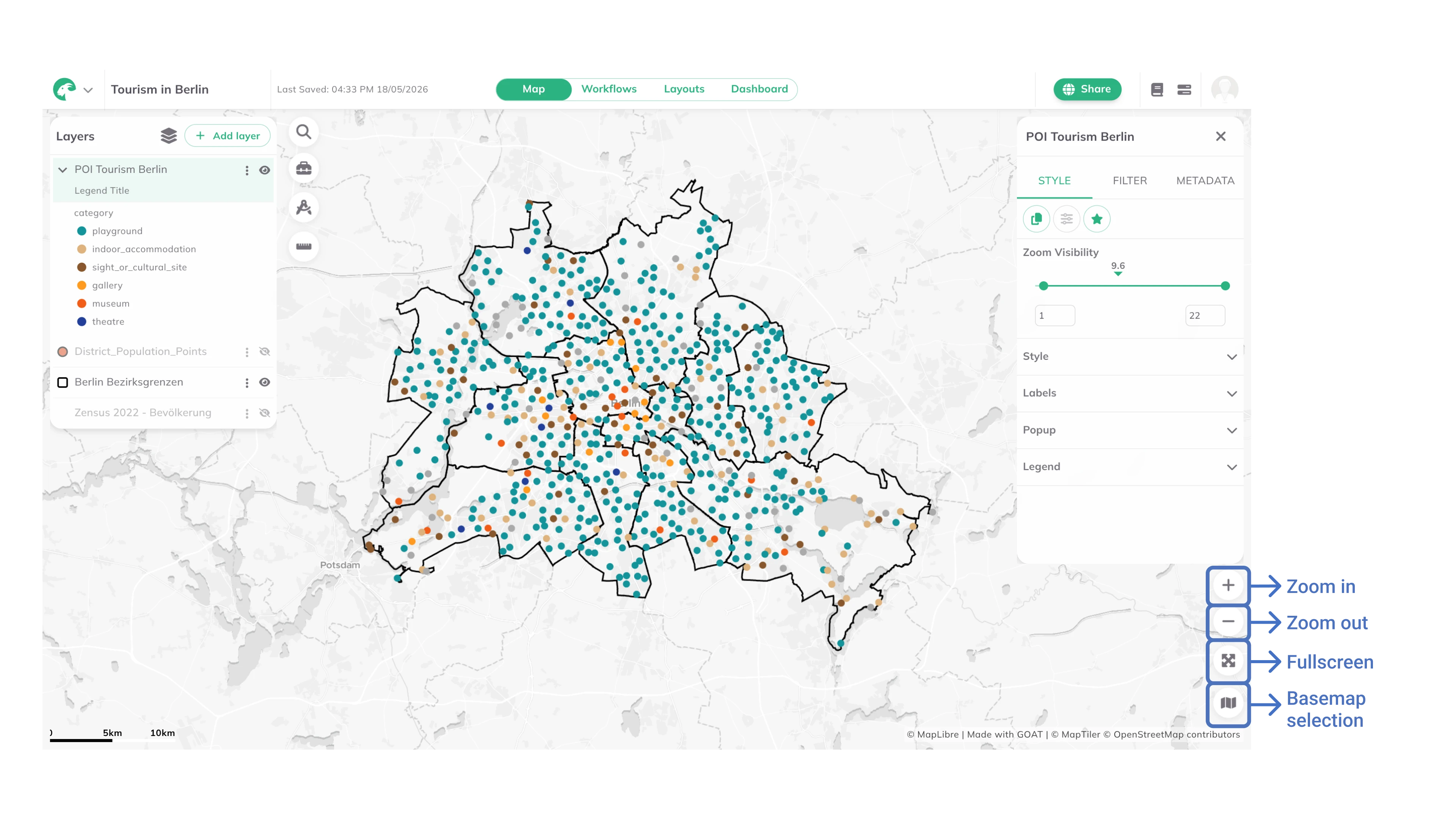1456x819 pixels.
Task: Switch to the Workflows view
Action: point(609,89)
